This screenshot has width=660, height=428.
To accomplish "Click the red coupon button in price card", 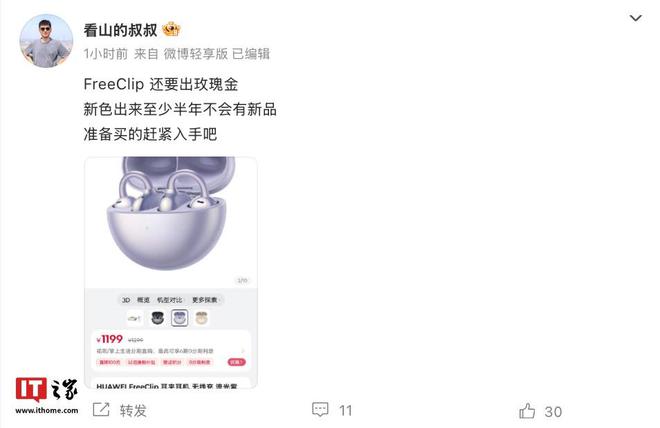I will (x=237, y=362).
